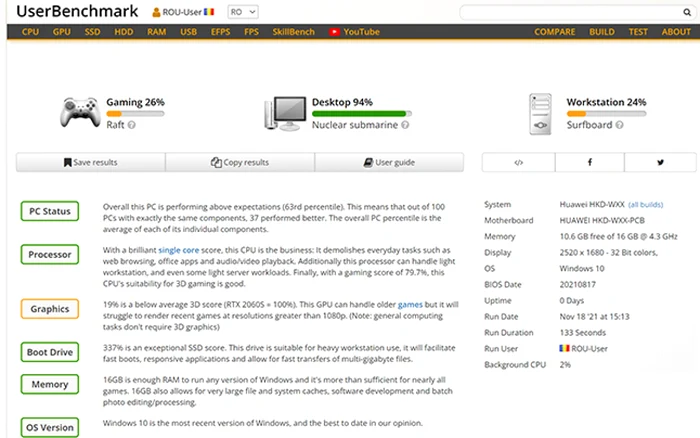Open the single core link
Image resolution: width=700 pixels, height=438 pixels.
tap(179, 250)
